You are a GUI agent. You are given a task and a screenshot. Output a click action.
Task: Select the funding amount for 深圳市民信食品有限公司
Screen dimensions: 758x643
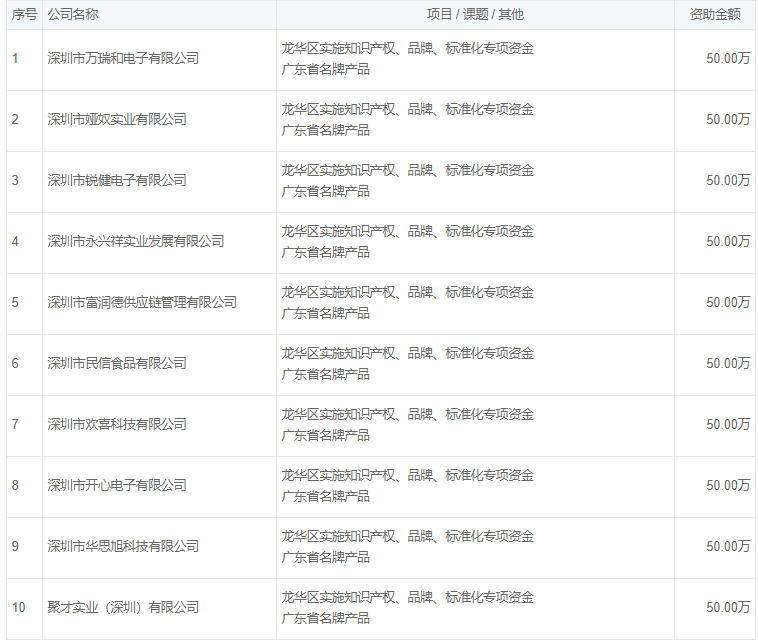(728, 364)
